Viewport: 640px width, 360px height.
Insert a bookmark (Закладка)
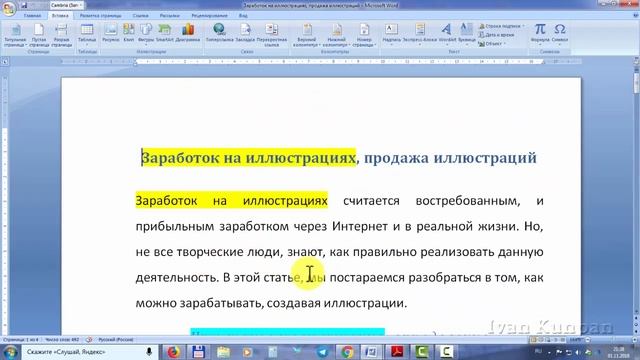(245, 33)
